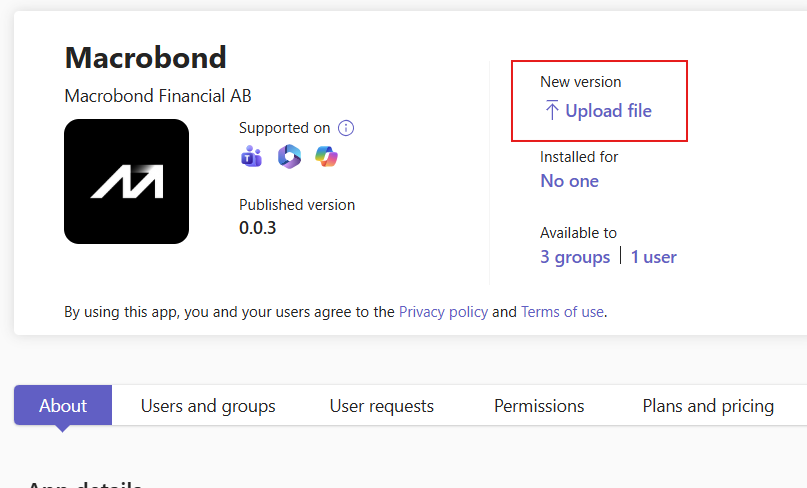The width and height of the screenshot is (807, 488).
Task: Open the 3 groups link
Action: click(x=575, y=257)
